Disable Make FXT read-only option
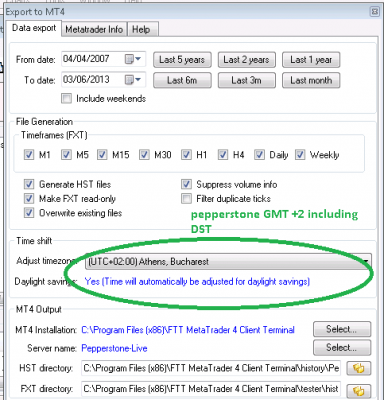Screen dimensions: 384x400 pos(29,198)
